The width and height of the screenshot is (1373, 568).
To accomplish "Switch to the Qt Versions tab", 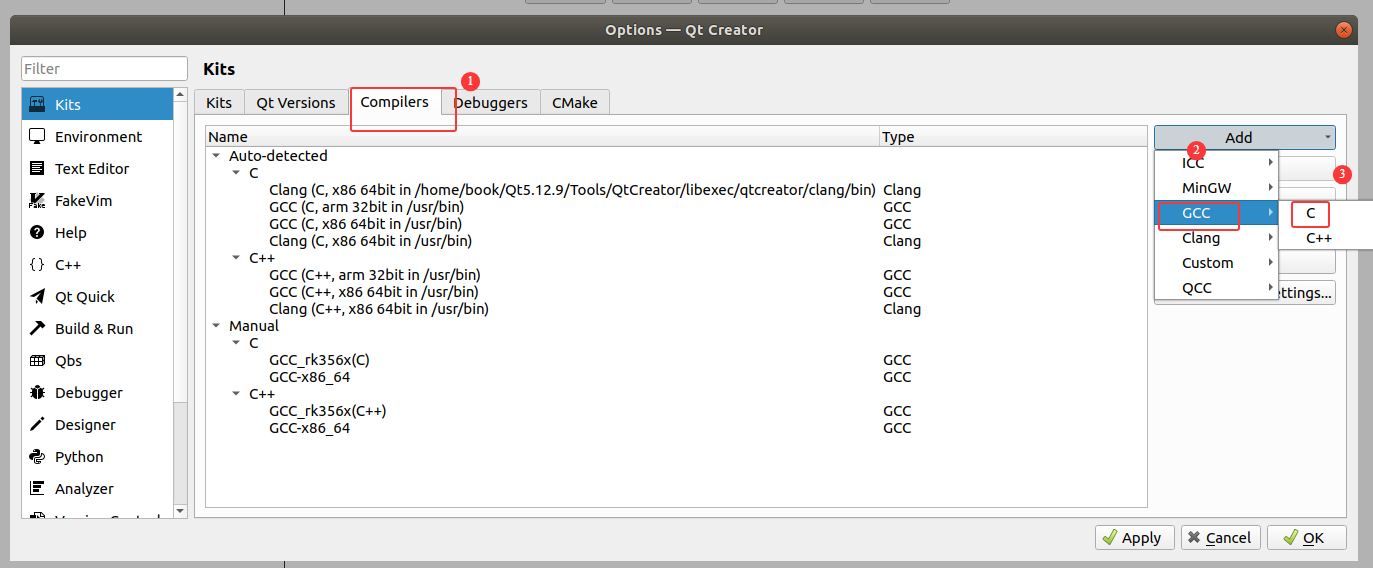I will pos(296,102).
